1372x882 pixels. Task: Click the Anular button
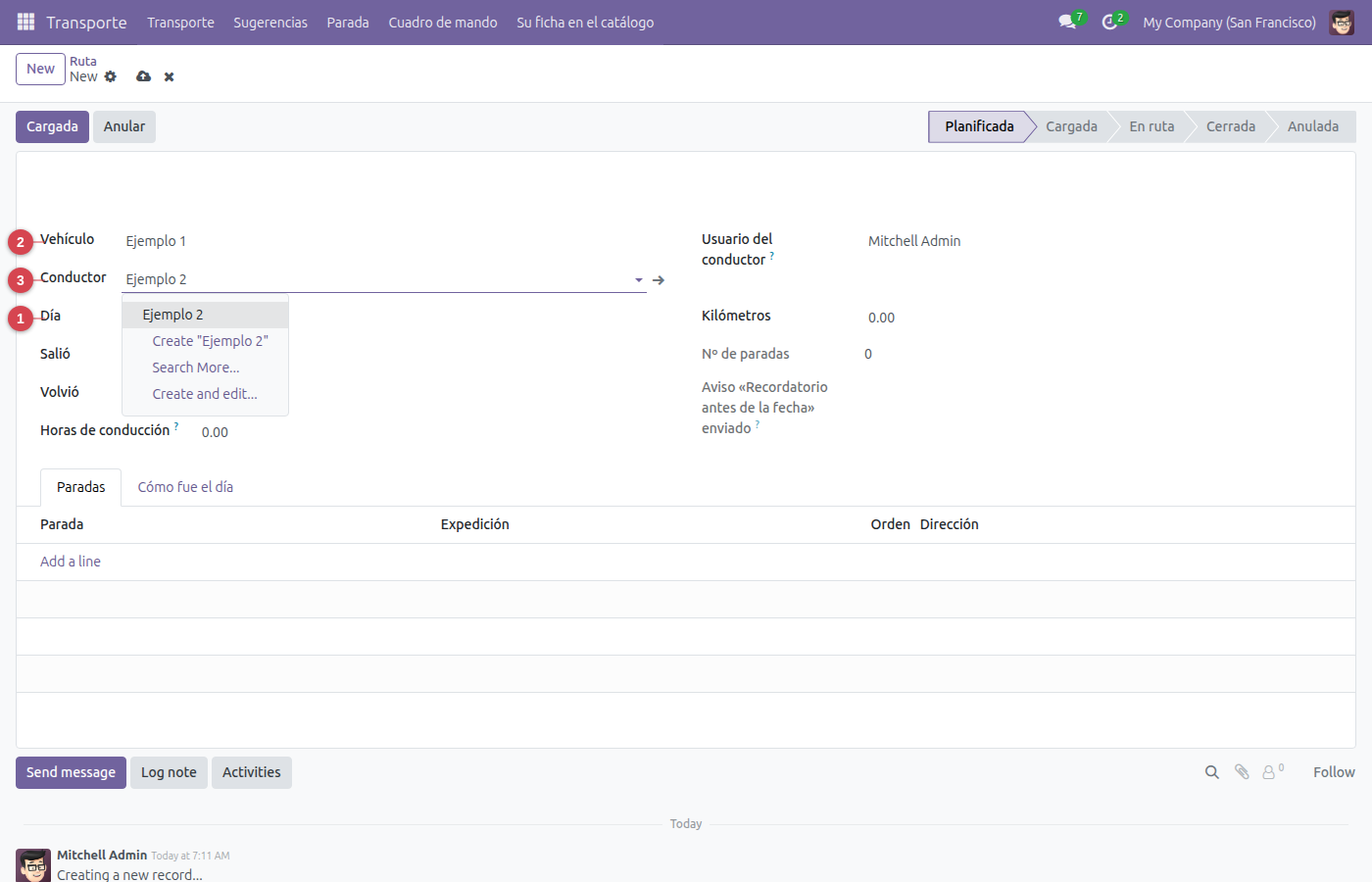124,126
